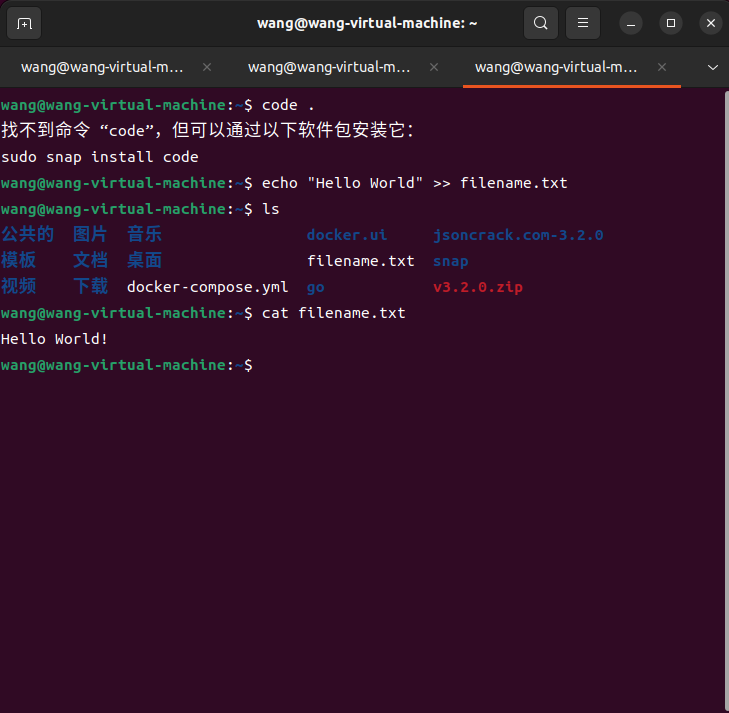Close the active third terminal tab
729x713 pixels.
tap(661, 67)
